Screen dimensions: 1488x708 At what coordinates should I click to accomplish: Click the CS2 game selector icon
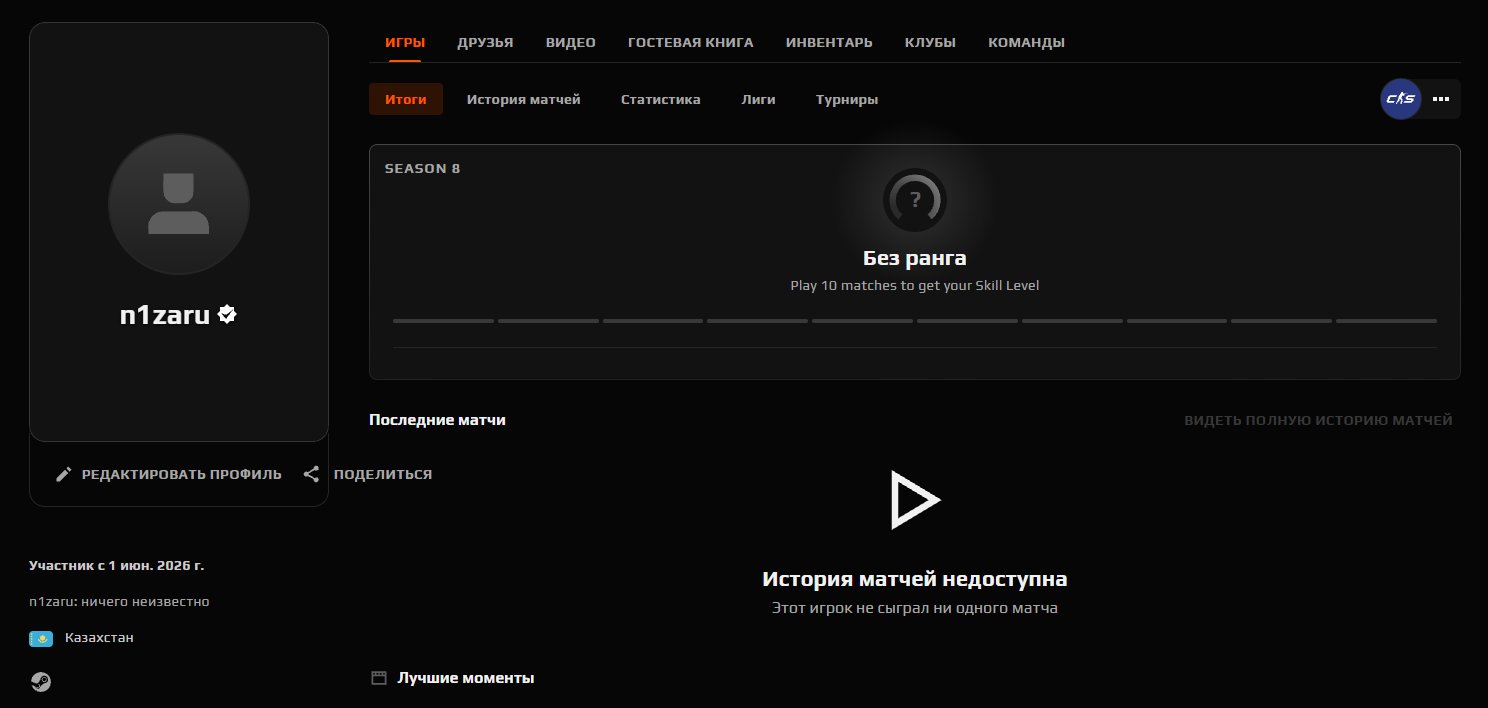point(1401,99)
